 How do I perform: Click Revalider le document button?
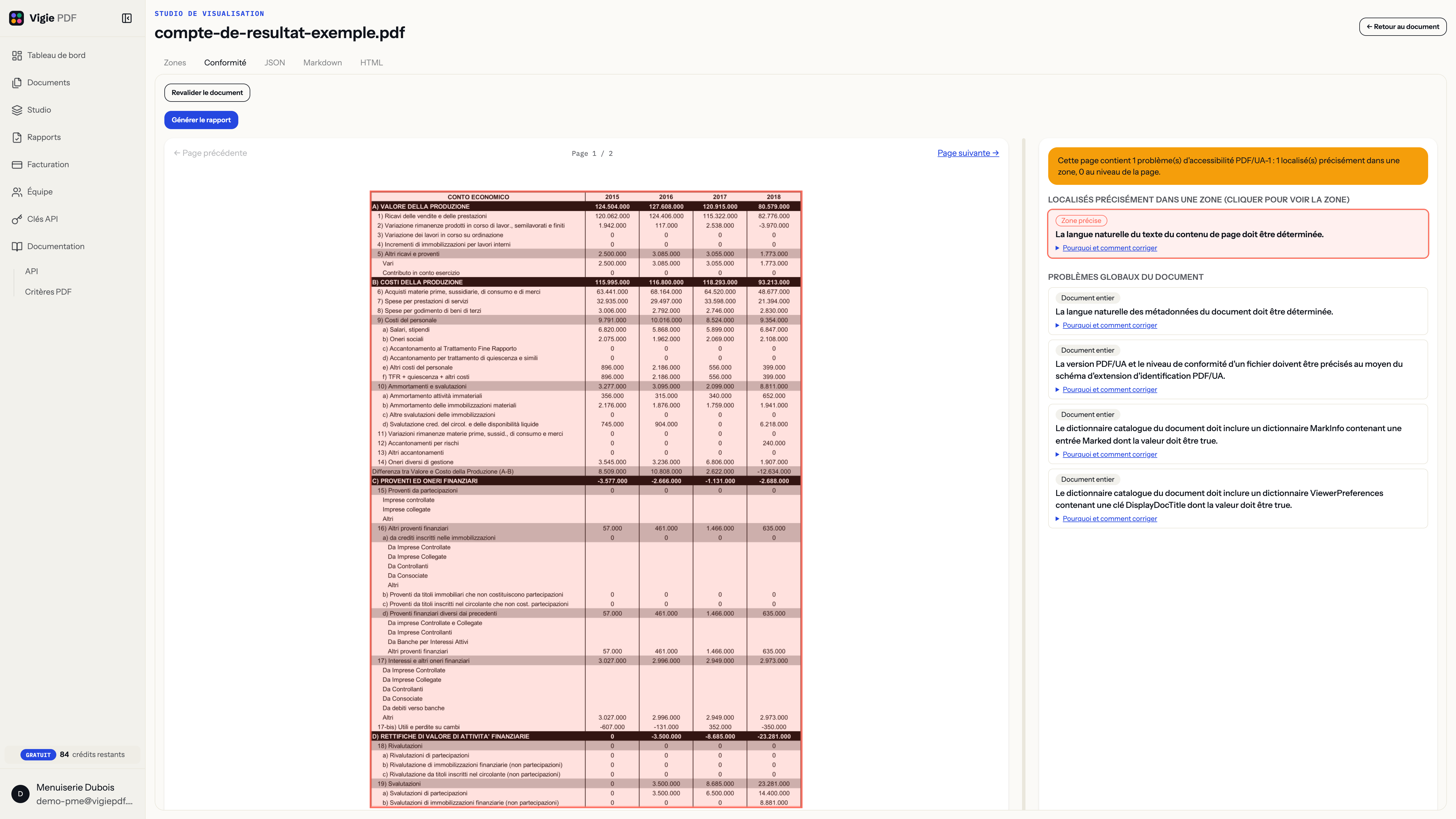207,93
